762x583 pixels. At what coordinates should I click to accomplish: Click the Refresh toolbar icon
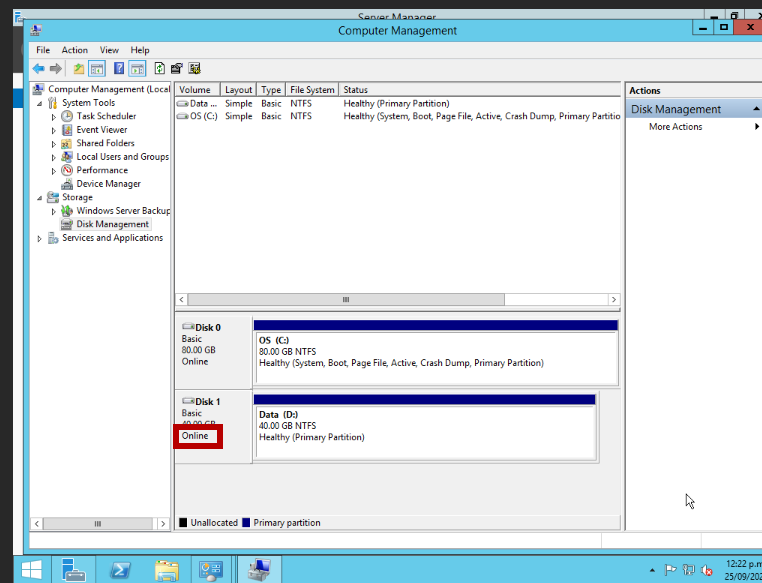159,69
